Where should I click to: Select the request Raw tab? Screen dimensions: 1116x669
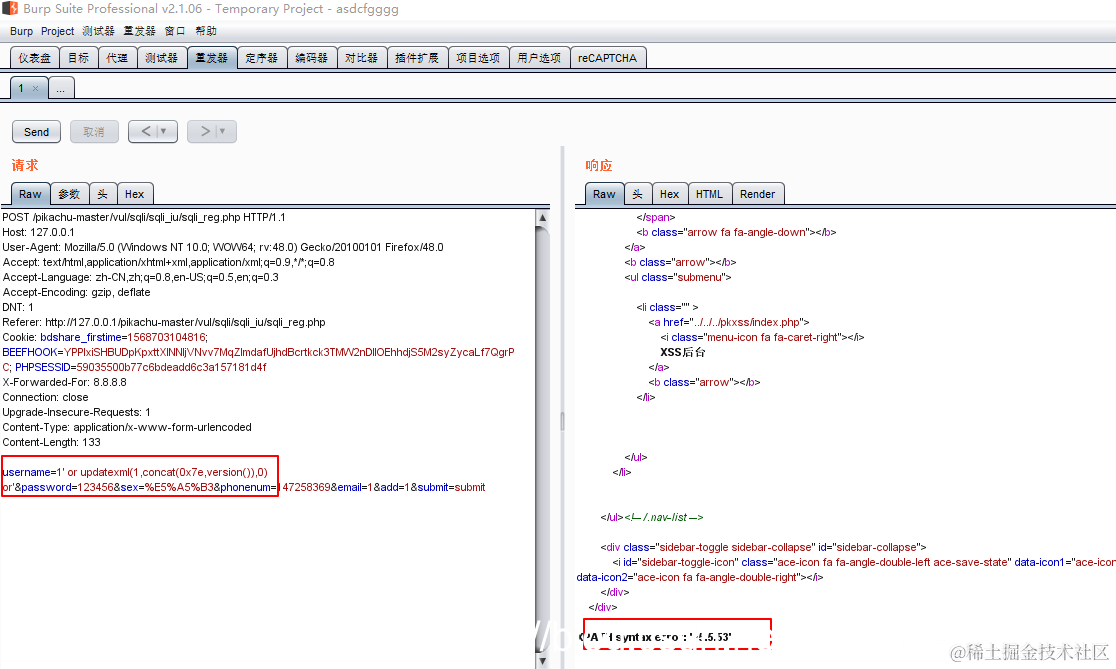point(30,194)
